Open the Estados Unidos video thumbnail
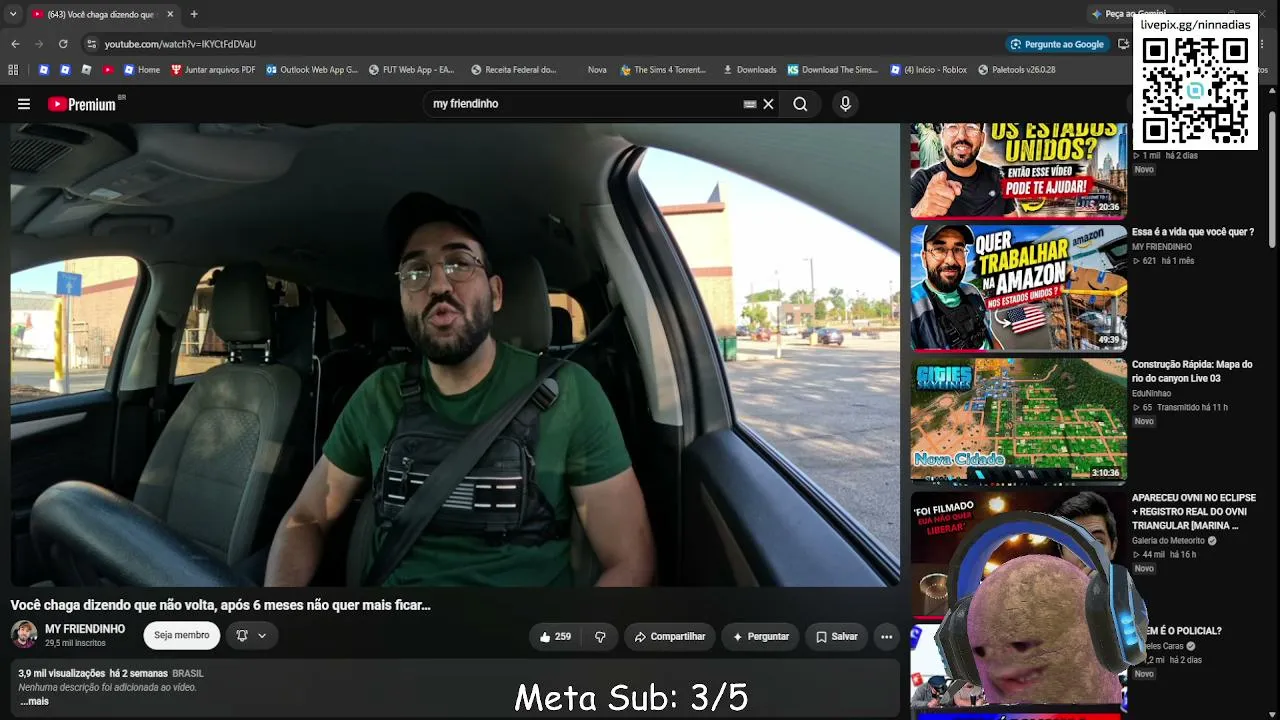 click(x=1019, y=170)
